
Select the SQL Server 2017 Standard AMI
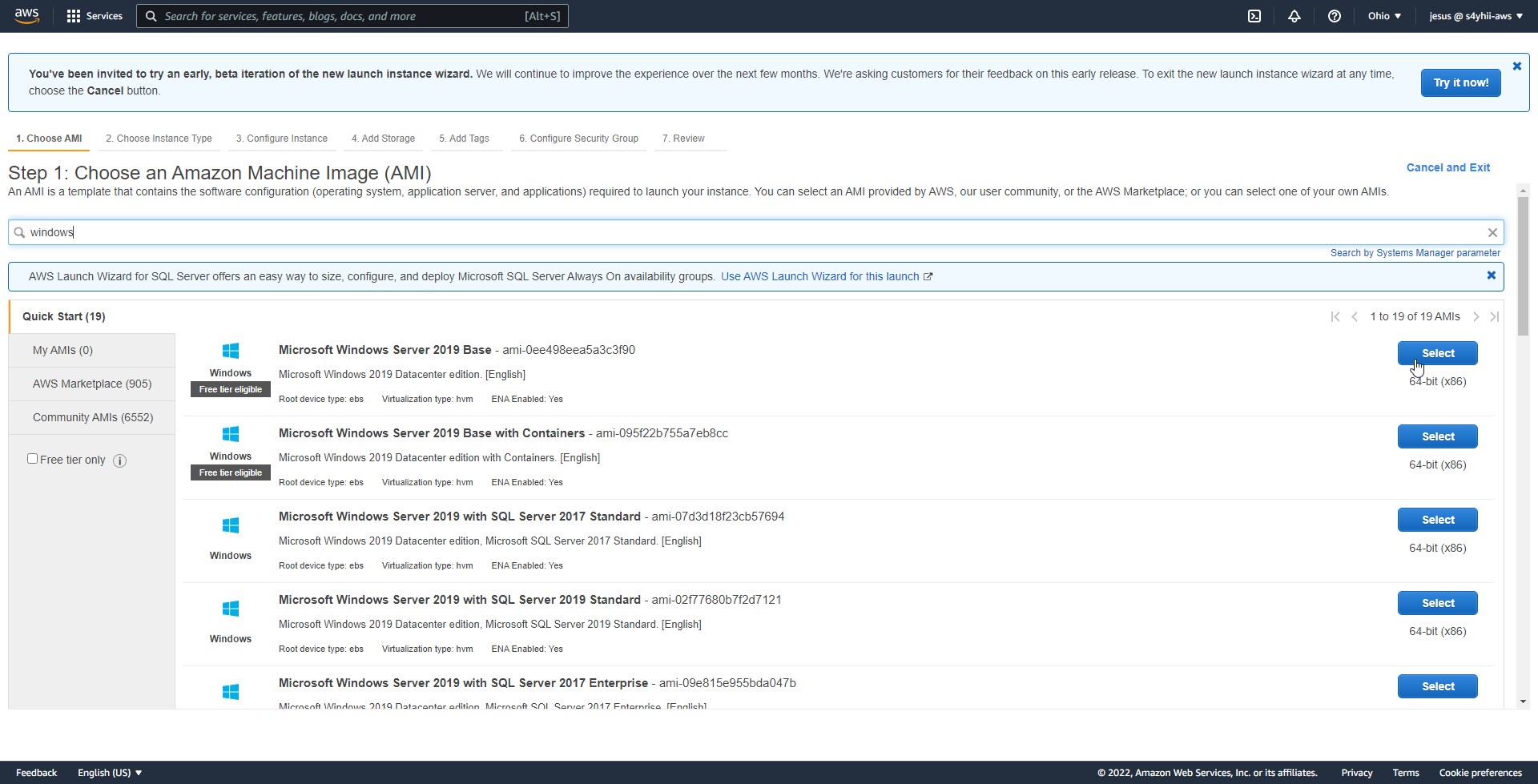click(1437, 520)
